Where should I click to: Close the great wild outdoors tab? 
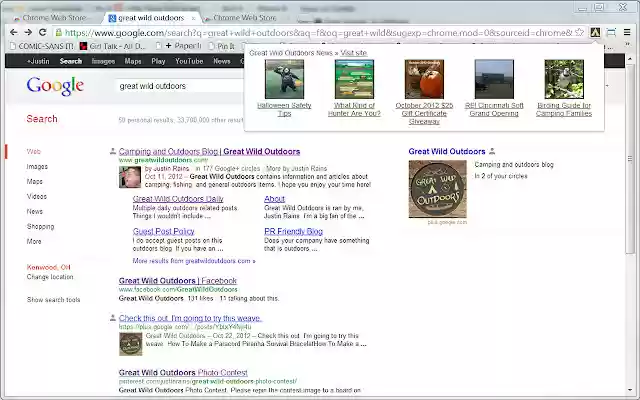[x=194, y=18]
